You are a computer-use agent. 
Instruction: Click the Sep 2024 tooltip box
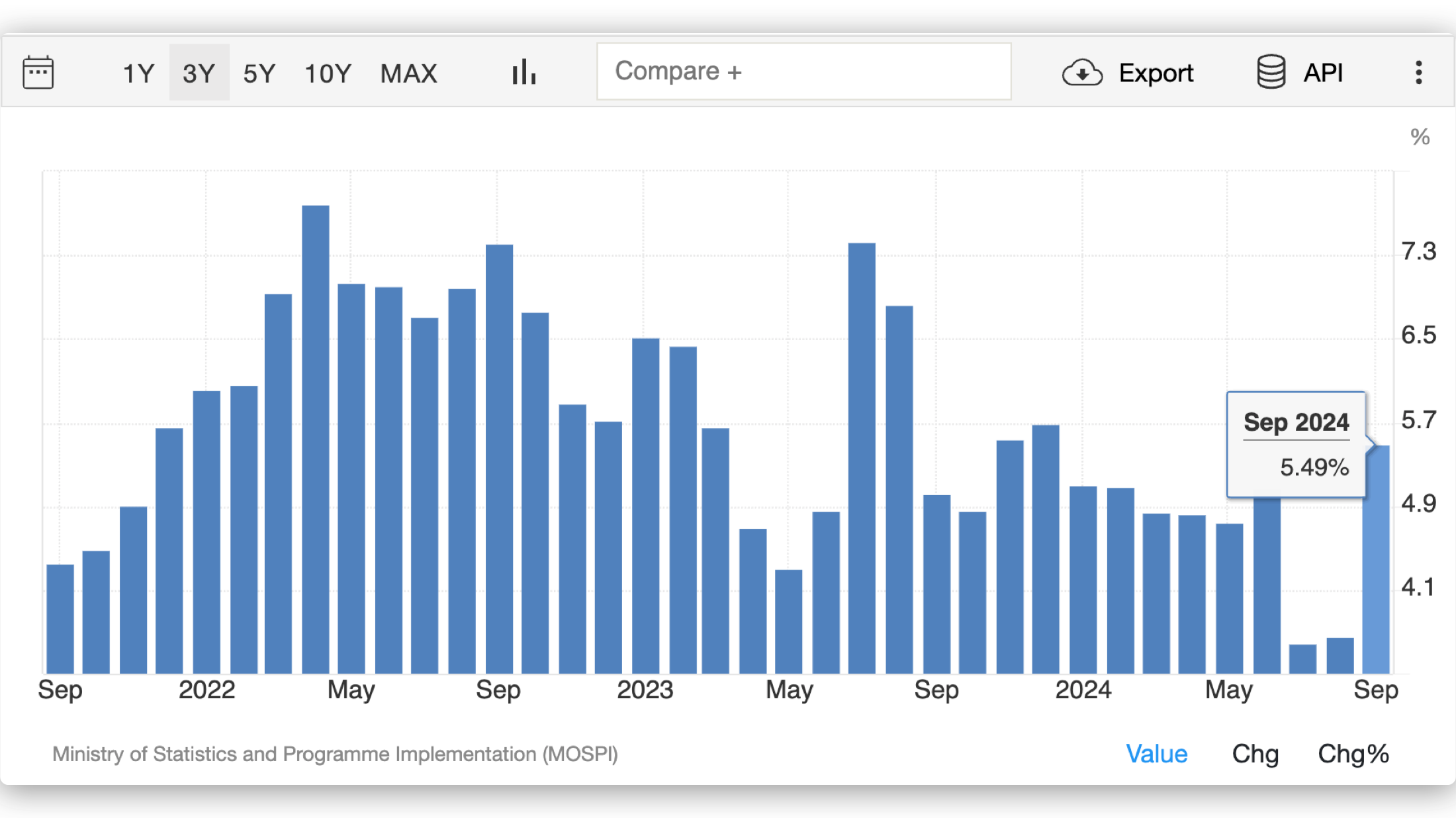click(x=1295, y=444)
